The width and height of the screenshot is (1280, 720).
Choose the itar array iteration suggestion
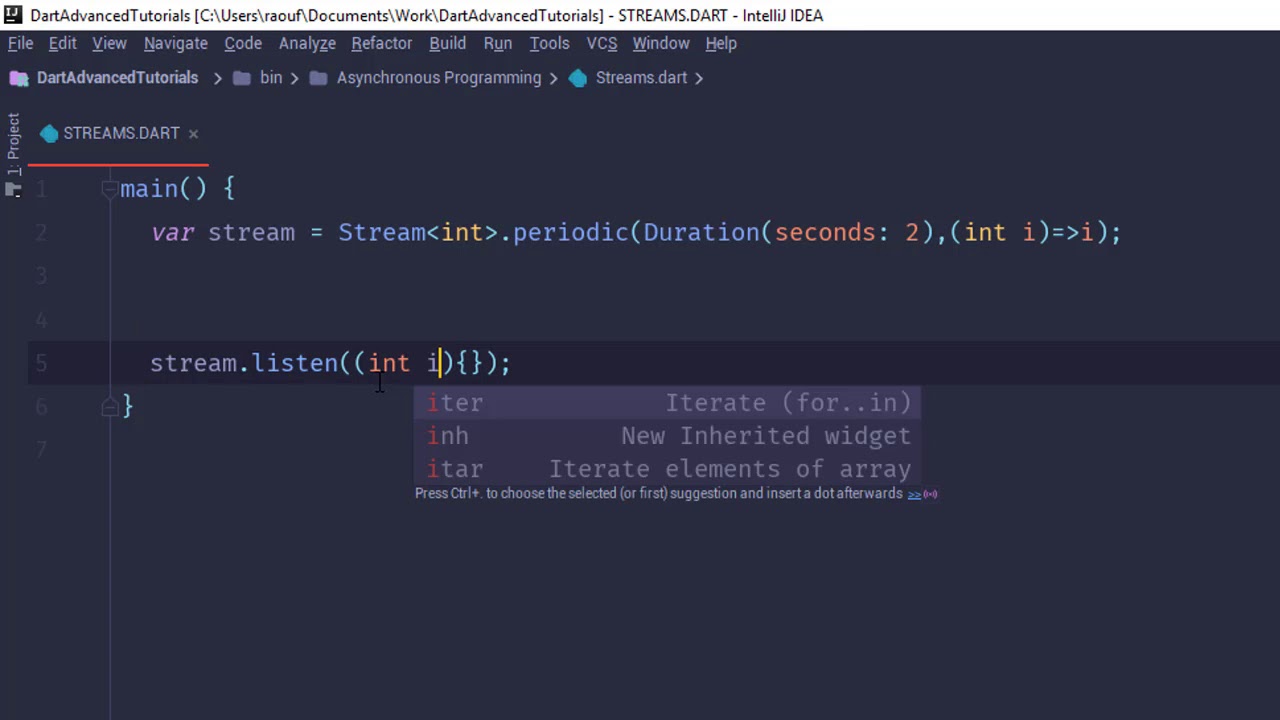point(668,469)
